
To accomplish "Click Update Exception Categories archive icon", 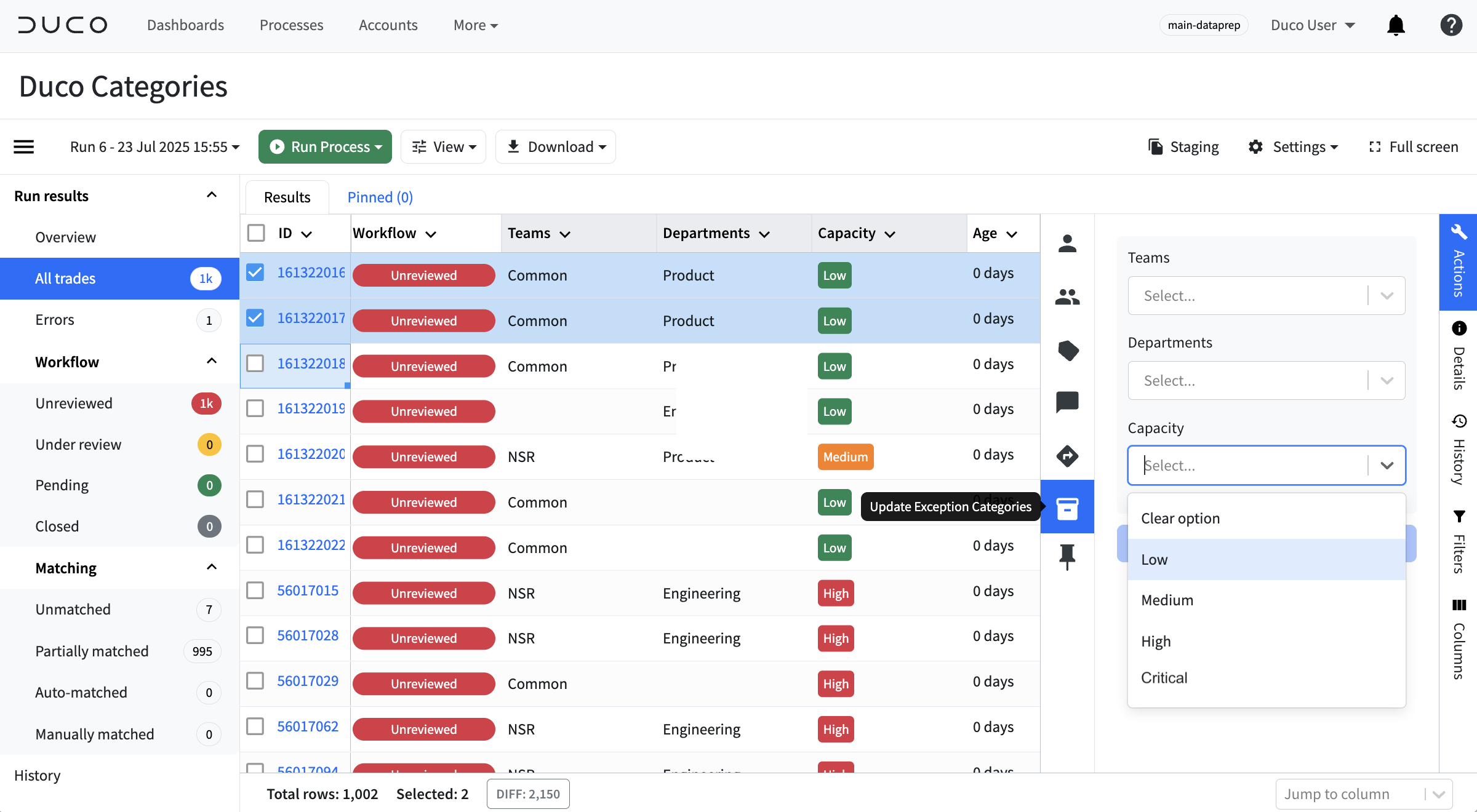I will (x=1067, y=507).
